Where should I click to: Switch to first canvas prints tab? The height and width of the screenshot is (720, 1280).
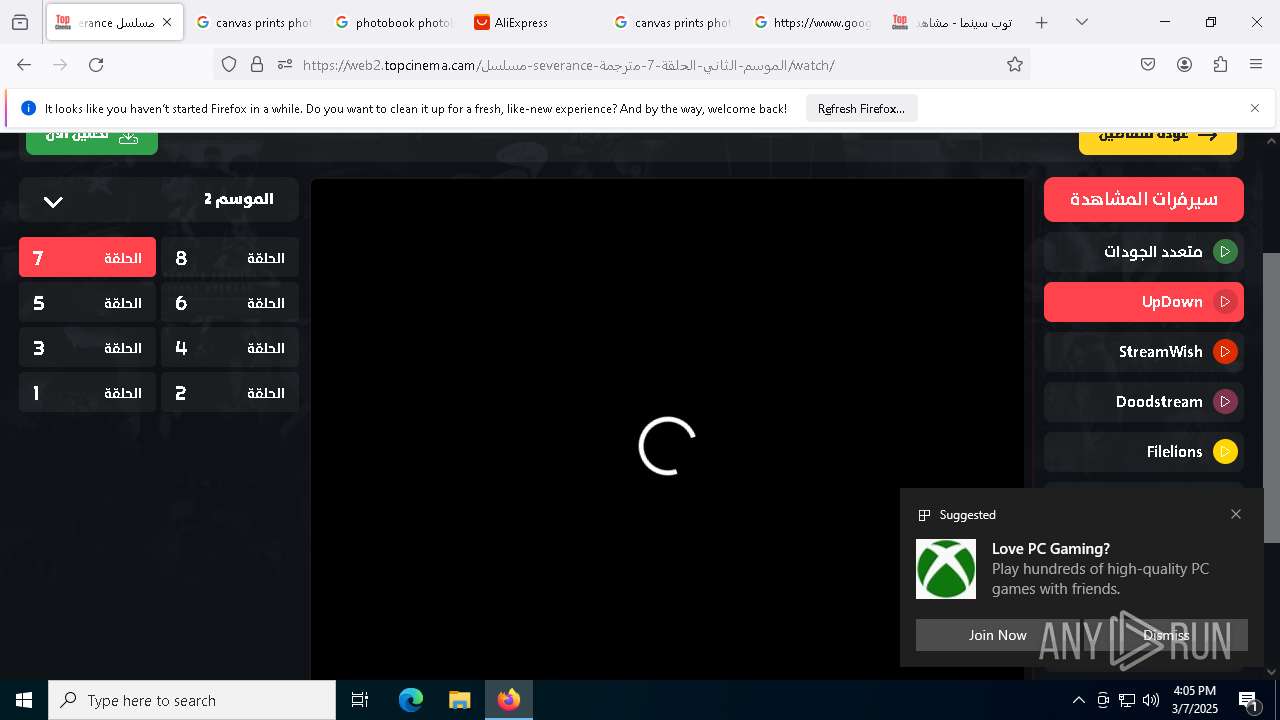(x=254, y=22)
